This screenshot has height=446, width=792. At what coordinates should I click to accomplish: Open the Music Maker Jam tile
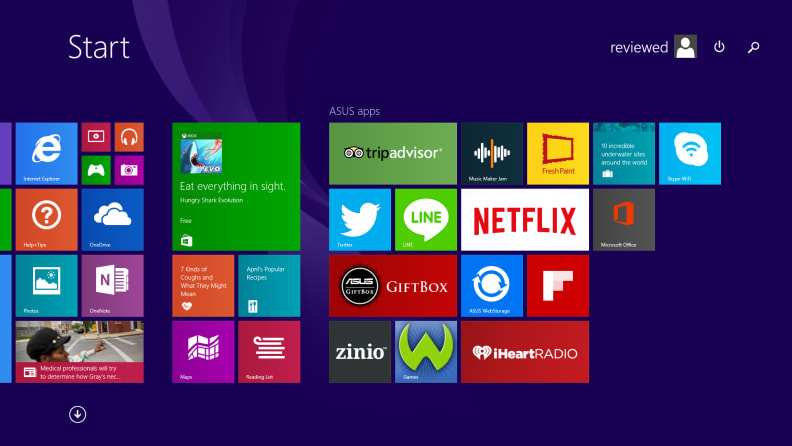[492, 154]
